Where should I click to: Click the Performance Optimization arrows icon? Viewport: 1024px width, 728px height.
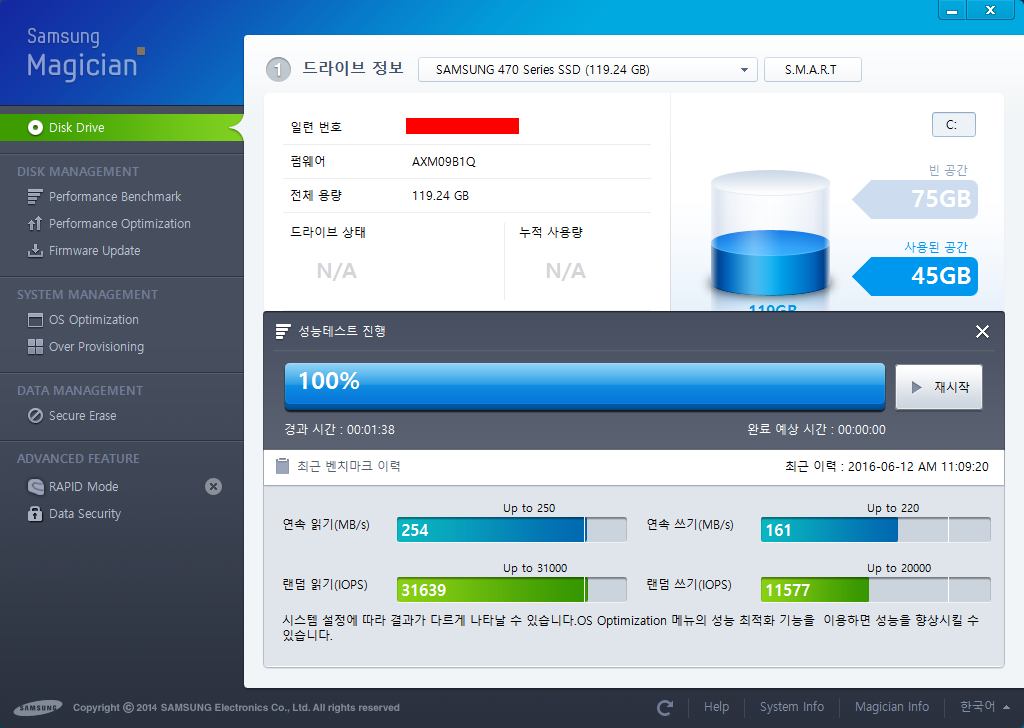click(x=35, y=224)
